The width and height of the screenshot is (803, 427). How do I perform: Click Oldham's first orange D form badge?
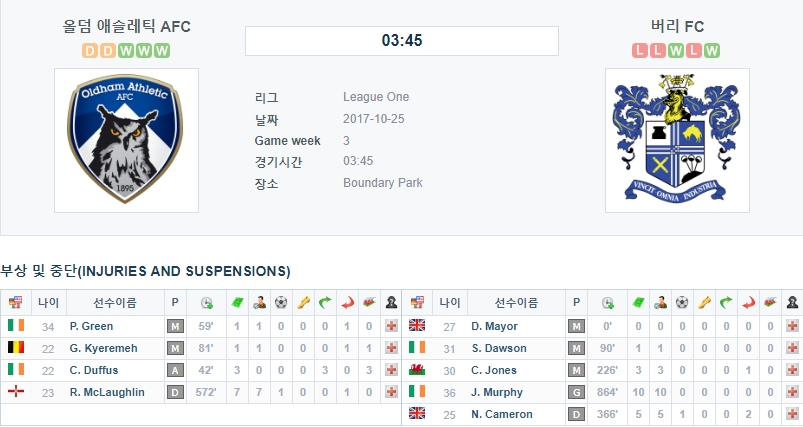click(90, 51)
